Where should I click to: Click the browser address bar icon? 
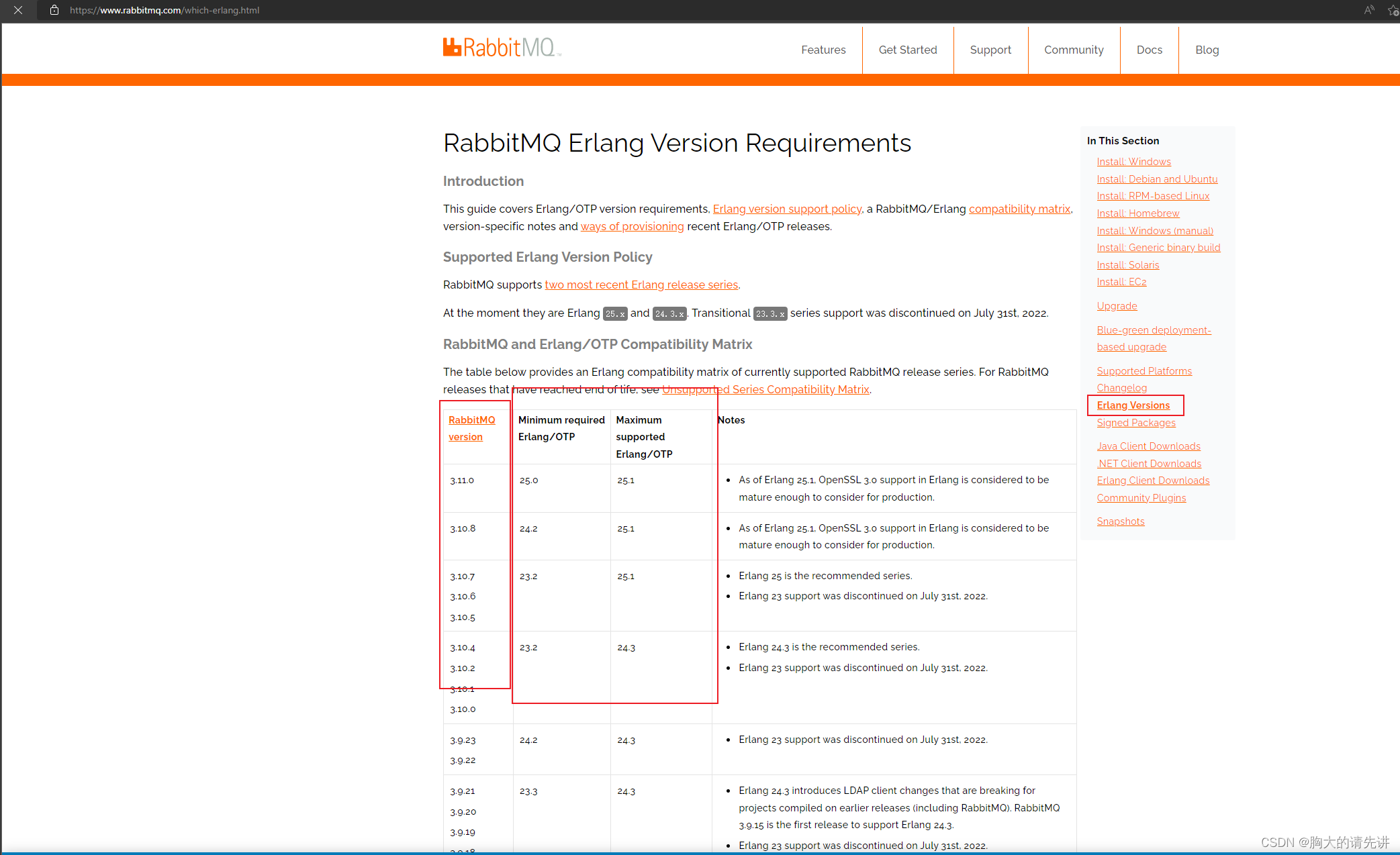tap(55, 10)
